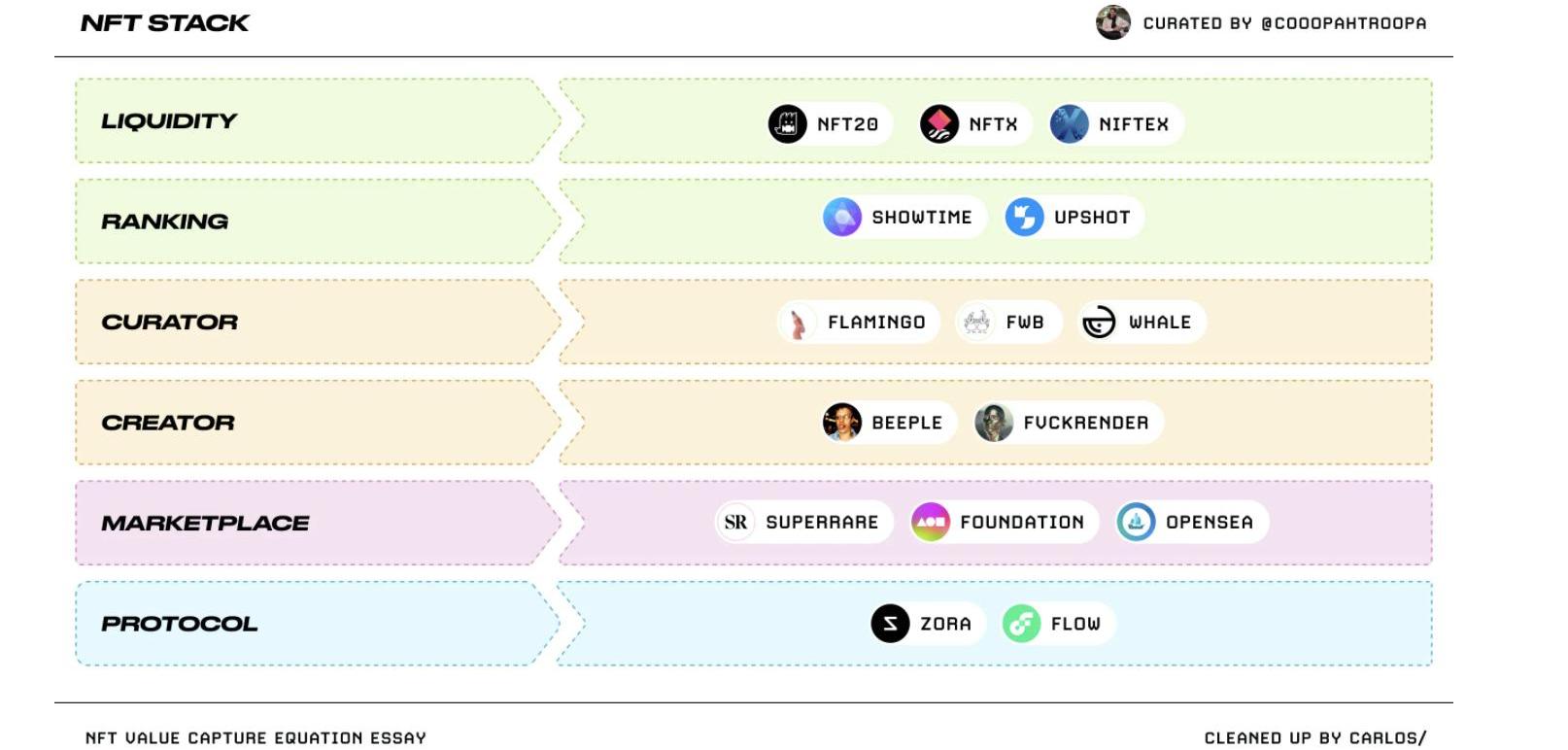Select the Protocol layer label
Screen dimensions: 1568x750
pyautogui.click(x=180, y=624)
